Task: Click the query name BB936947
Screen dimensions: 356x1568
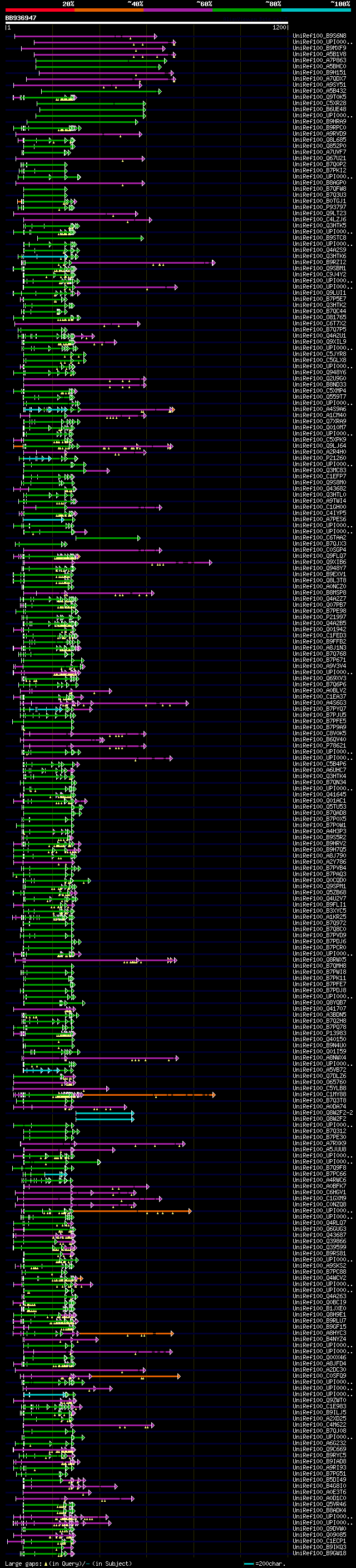Action: 21,18
